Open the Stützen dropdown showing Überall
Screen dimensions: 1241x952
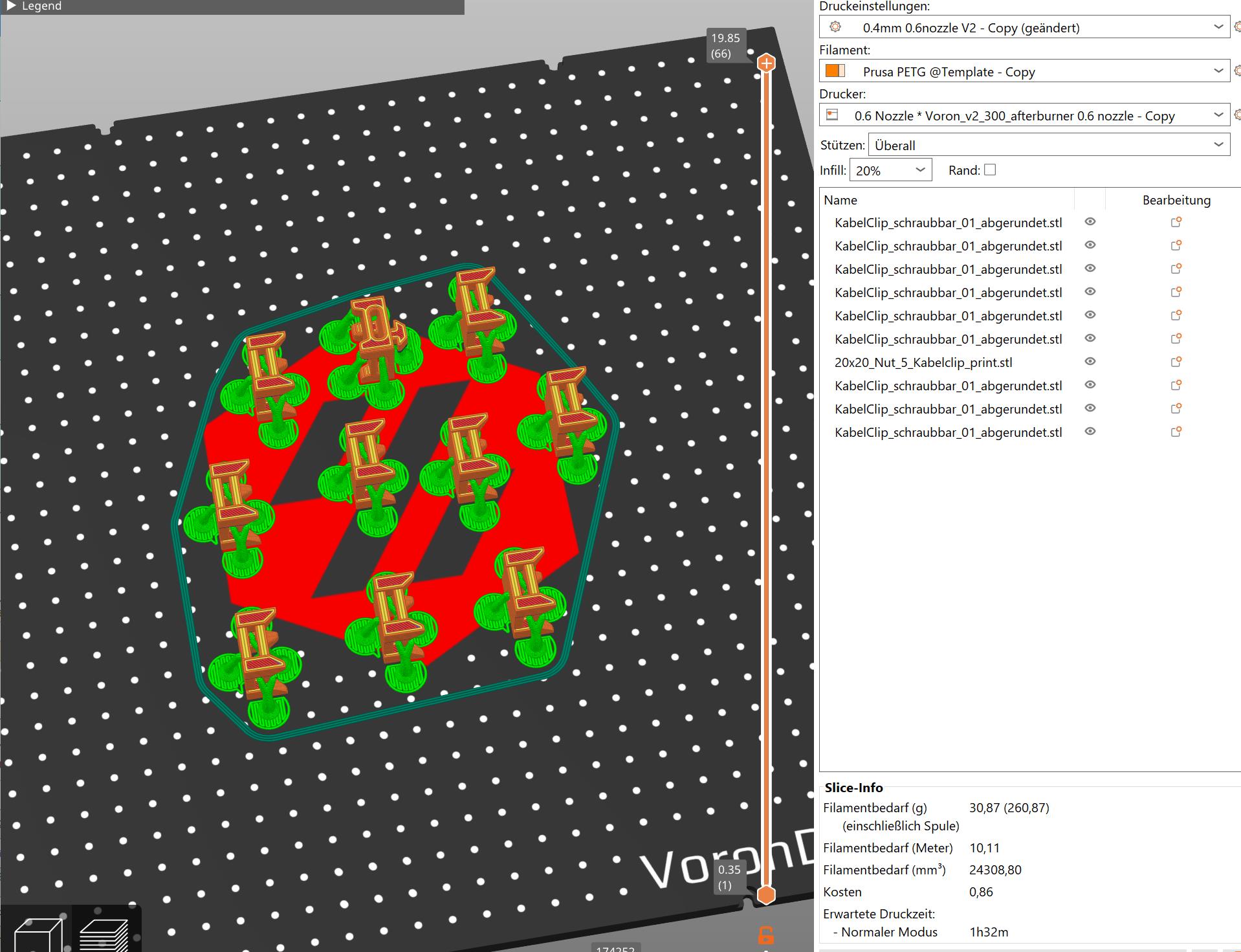click(x=1049, y=145)
